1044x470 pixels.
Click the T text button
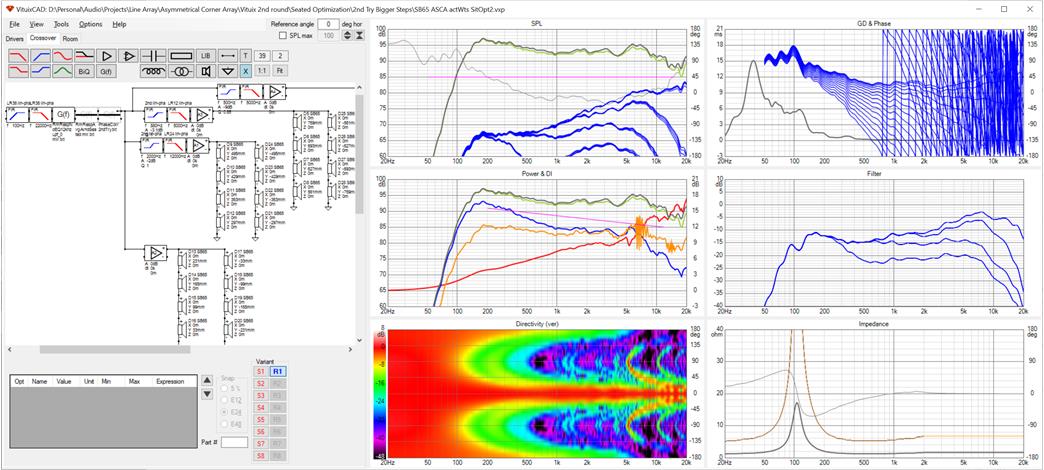(x=246, y=55)
